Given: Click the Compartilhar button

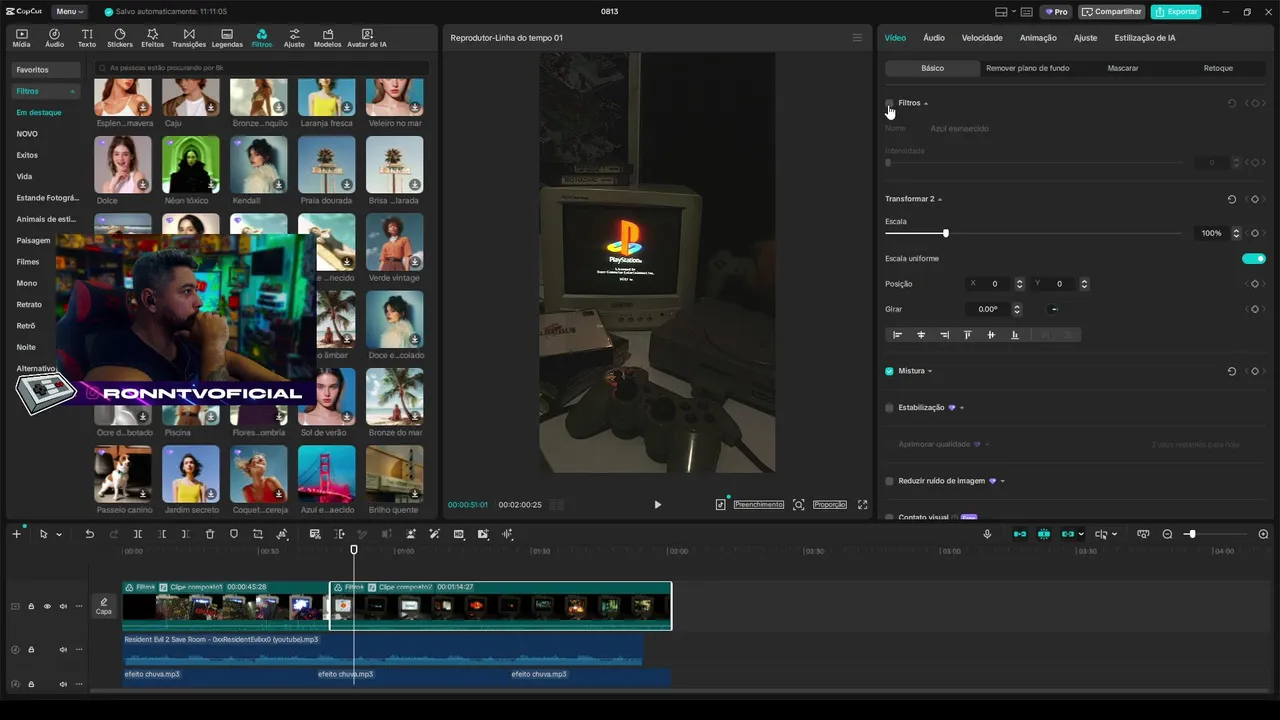Looking at the screenshot, I should click(1112, 11).
